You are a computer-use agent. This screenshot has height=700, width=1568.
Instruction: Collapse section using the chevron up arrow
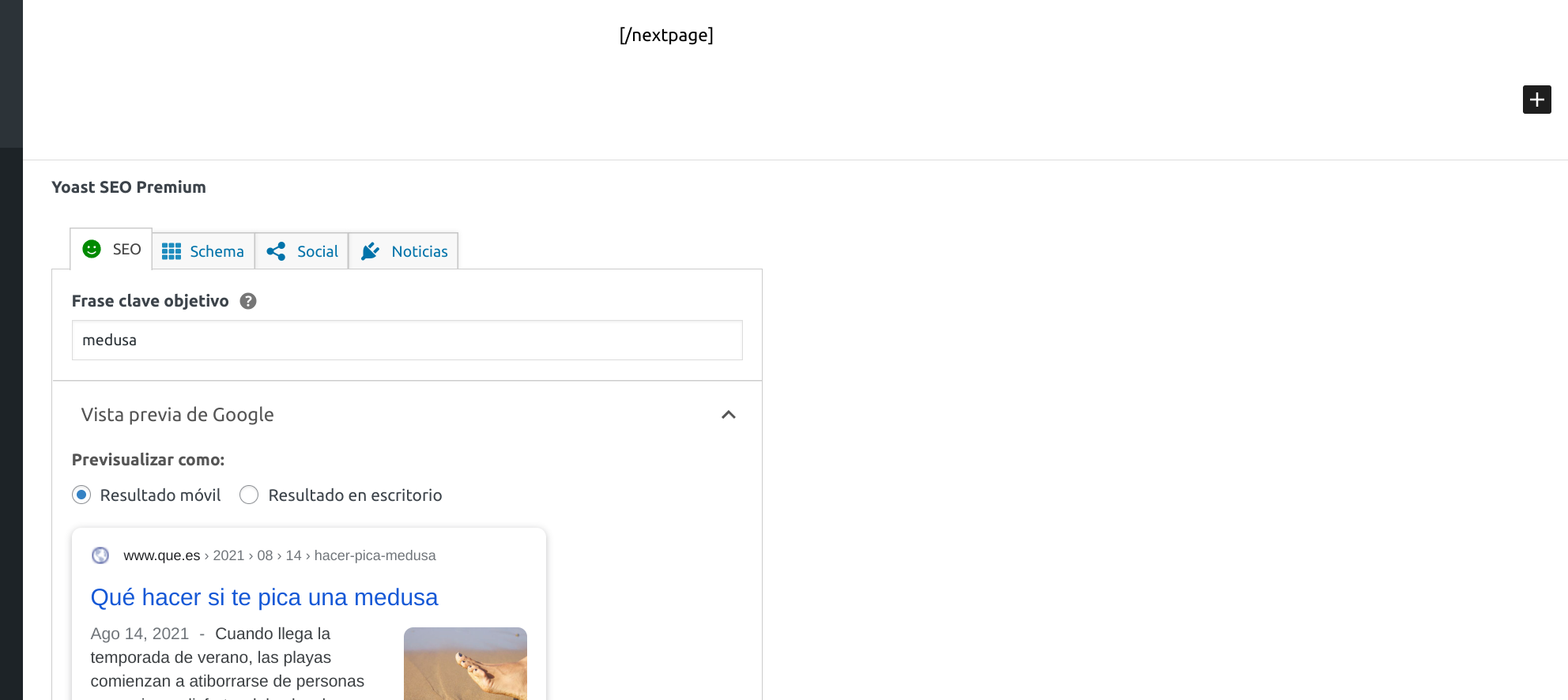(x=728, y=415)
